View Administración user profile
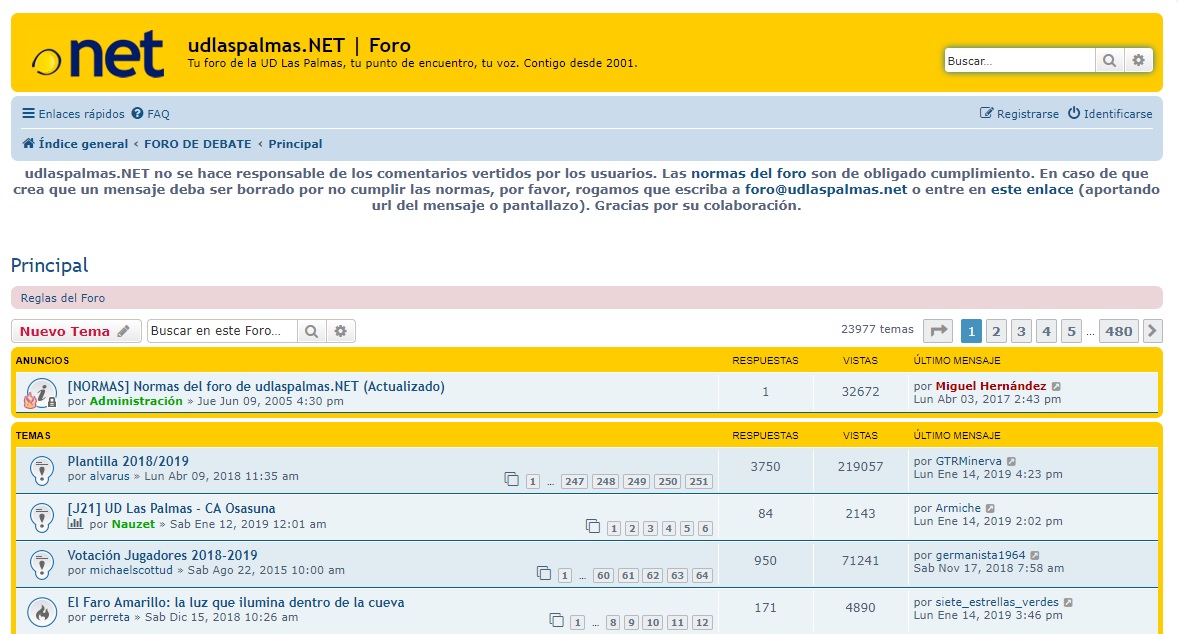Image resolution: width=1178 pixels, height=634 pixels. [x=136, y=401]
